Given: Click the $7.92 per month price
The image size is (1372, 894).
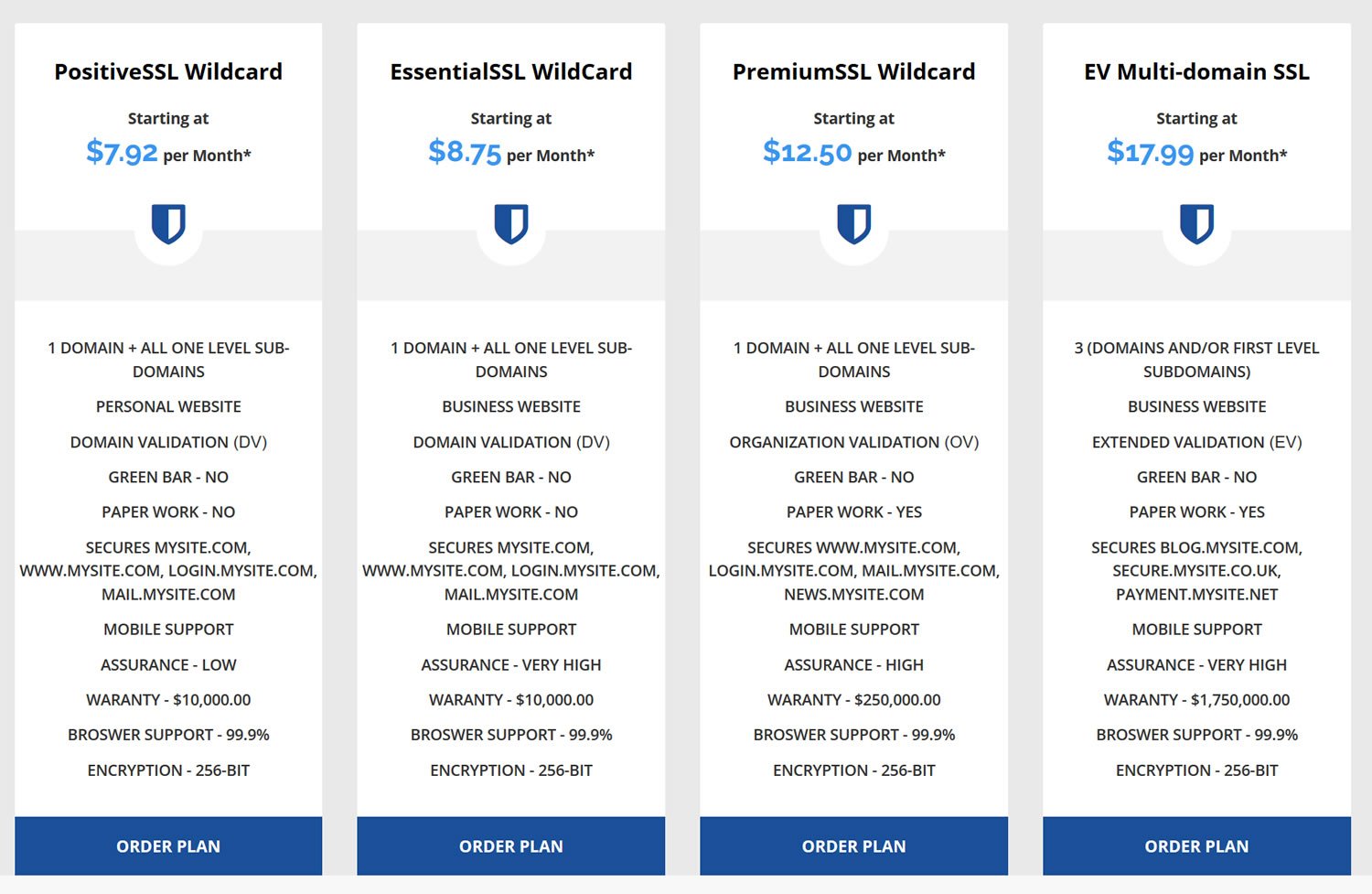Looking at the screenshot, I should (168, 152).
